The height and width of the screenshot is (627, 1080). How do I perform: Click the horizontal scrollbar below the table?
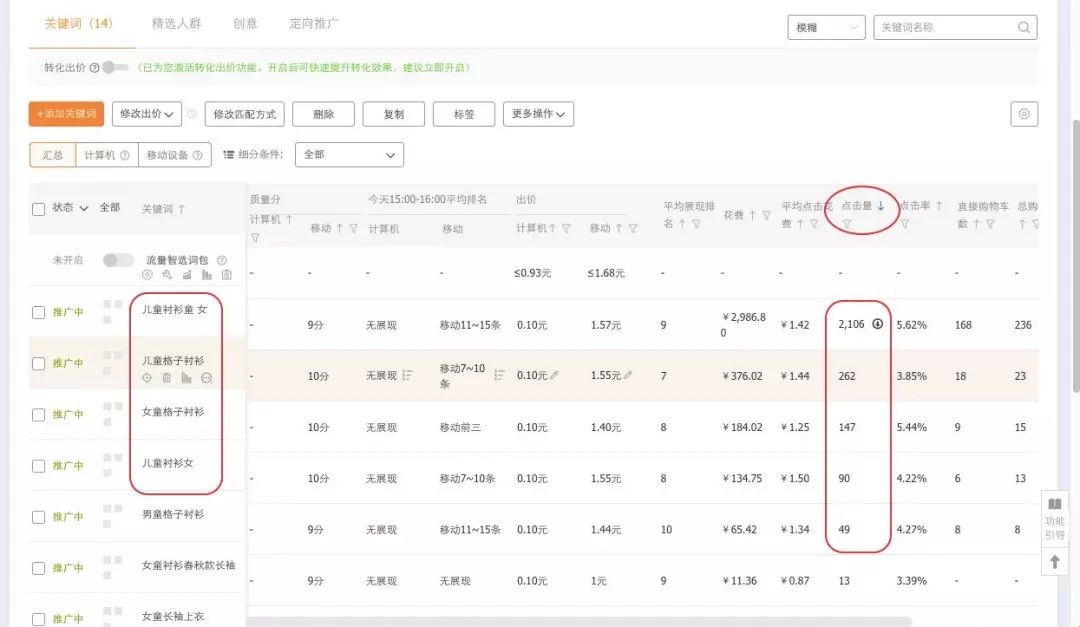click(579, 621)
